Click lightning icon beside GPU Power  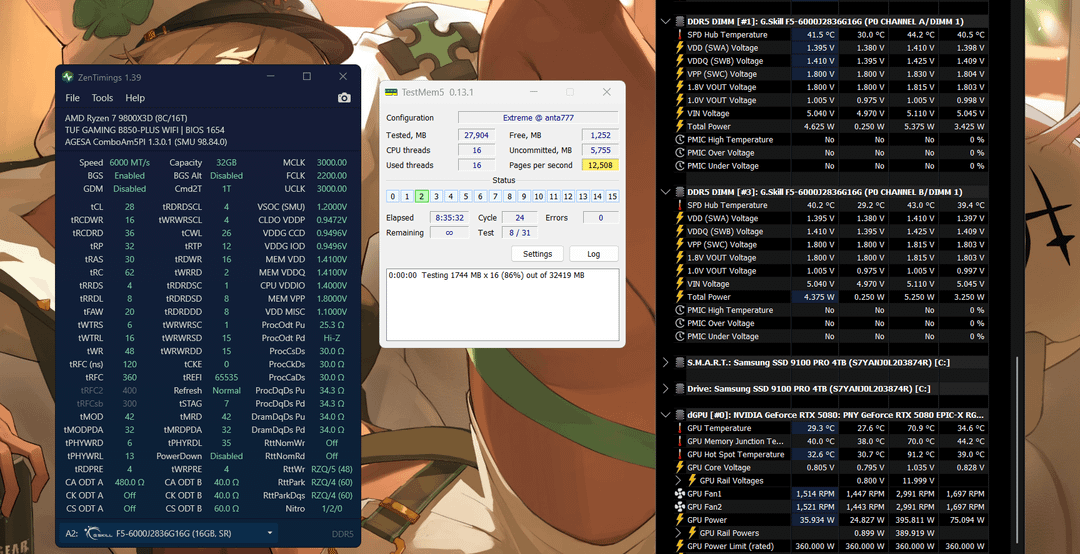[x=680, y=520]
